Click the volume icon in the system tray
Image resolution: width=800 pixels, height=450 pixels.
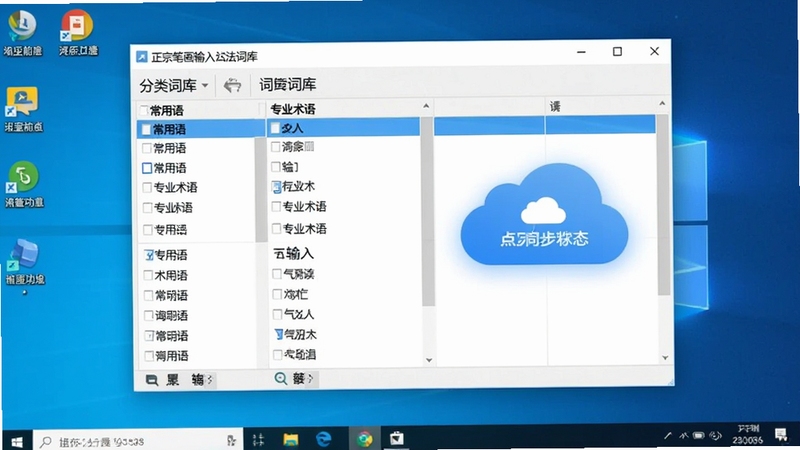point(715,436)
